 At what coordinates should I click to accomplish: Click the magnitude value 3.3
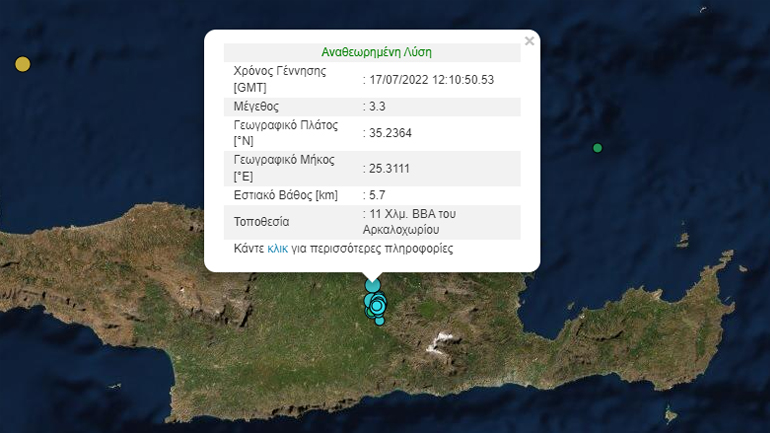pos(377,107)
